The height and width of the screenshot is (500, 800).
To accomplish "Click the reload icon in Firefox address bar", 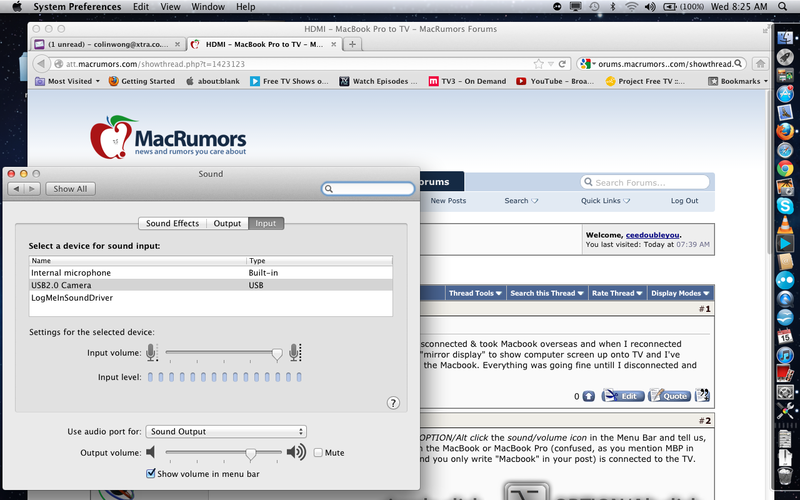I will [562, 64].
